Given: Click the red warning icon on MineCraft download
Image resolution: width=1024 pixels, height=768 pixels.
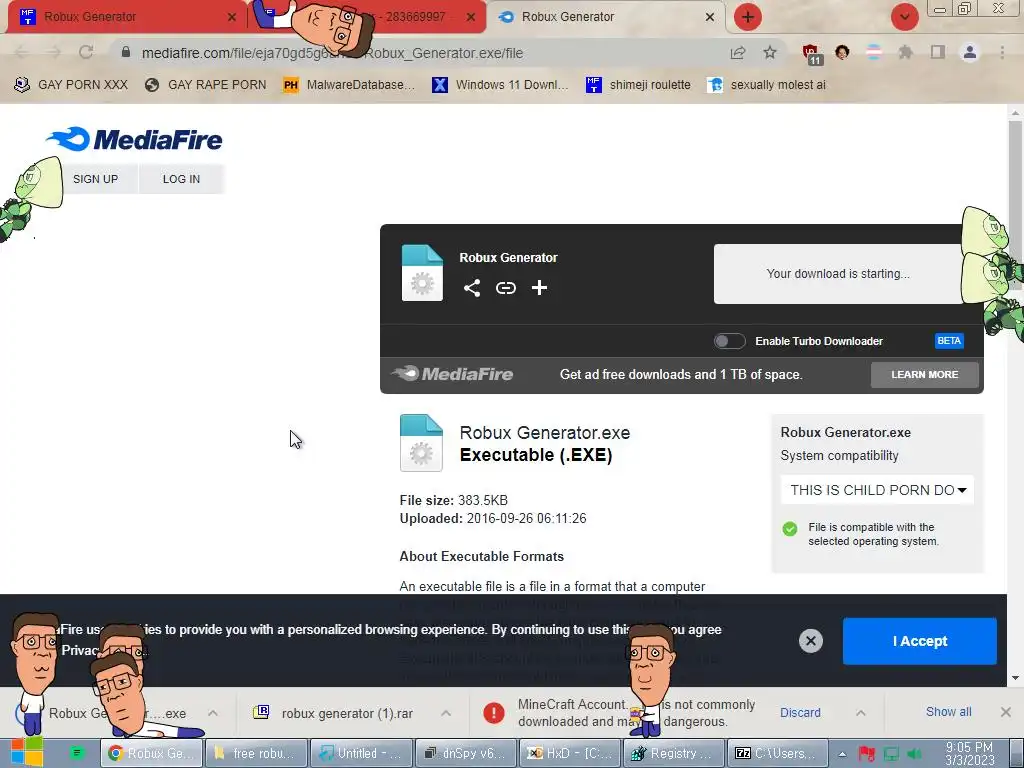Looking at the screenshot, I should tap(494, 712).
